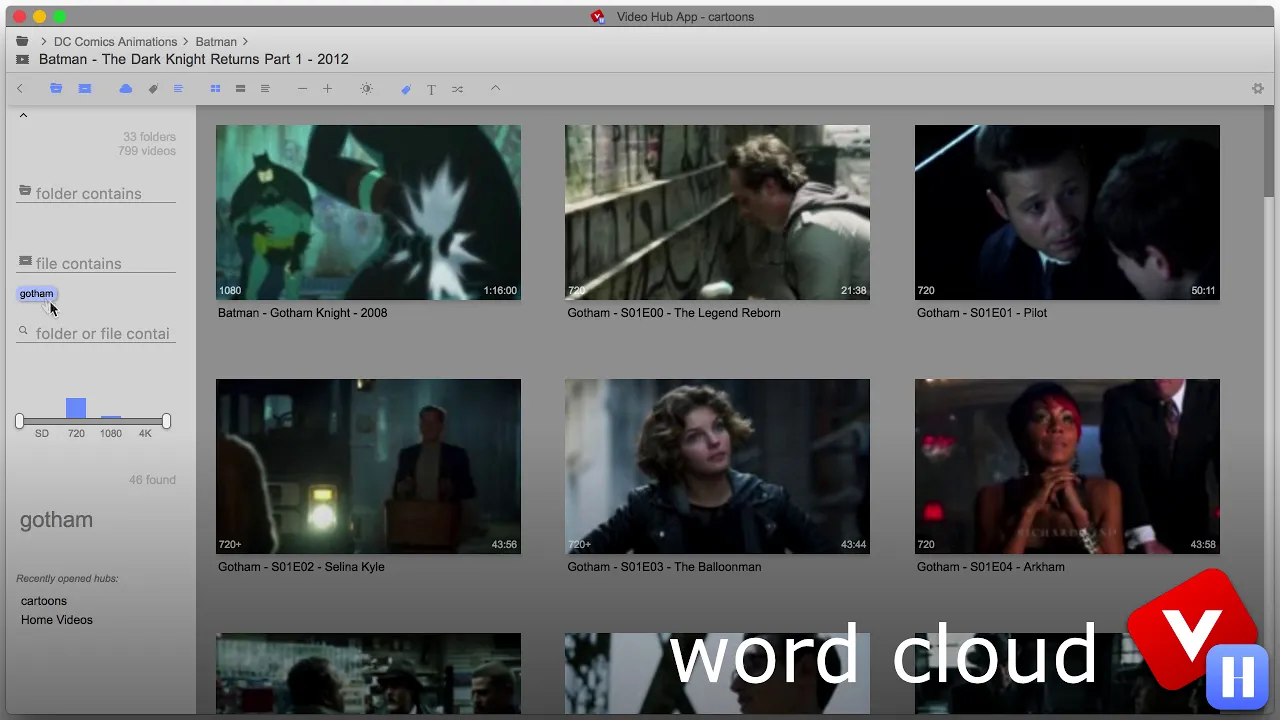The width and height of the screenshot is (1280, 720).
Task: Open Batman - Gotham Knight - 2008 thumbnail
Action: tap(368, 212)
